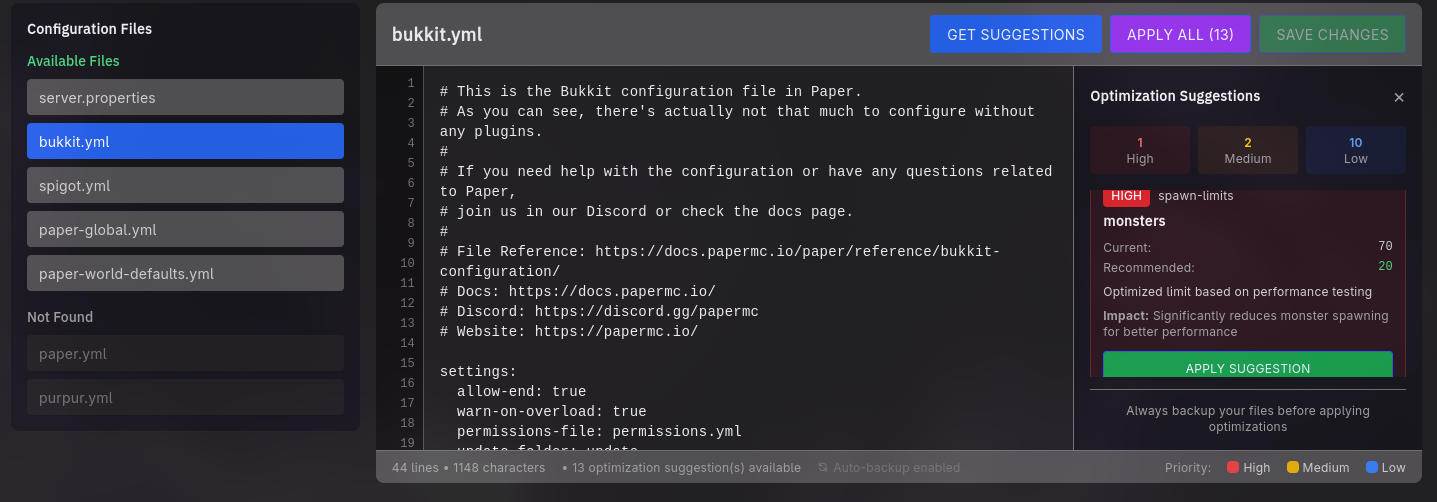The width and height of the screenshot is (1437, 502).
Task: Close the Optimization Suggestions panel
Action: (x=1399, y=97)
